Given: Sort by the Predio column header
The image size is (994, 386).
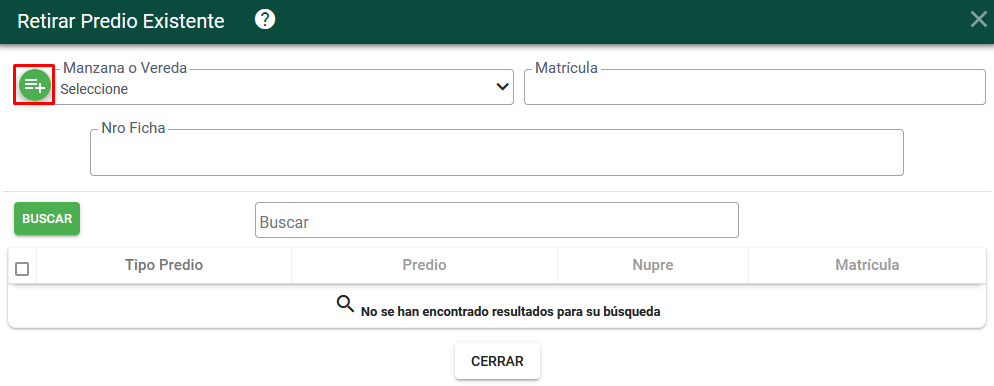Looking at the screenshot, I should coord(424,265).
